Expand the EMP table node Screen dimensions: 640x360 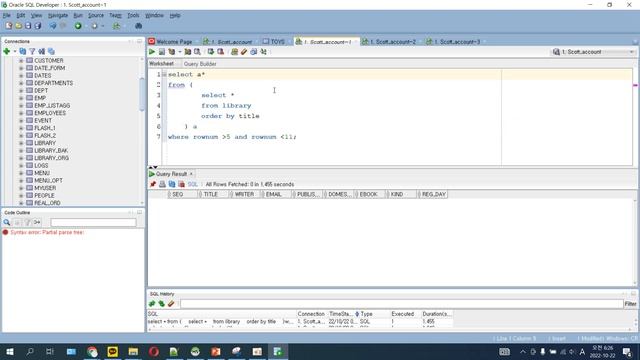point(21,98)
